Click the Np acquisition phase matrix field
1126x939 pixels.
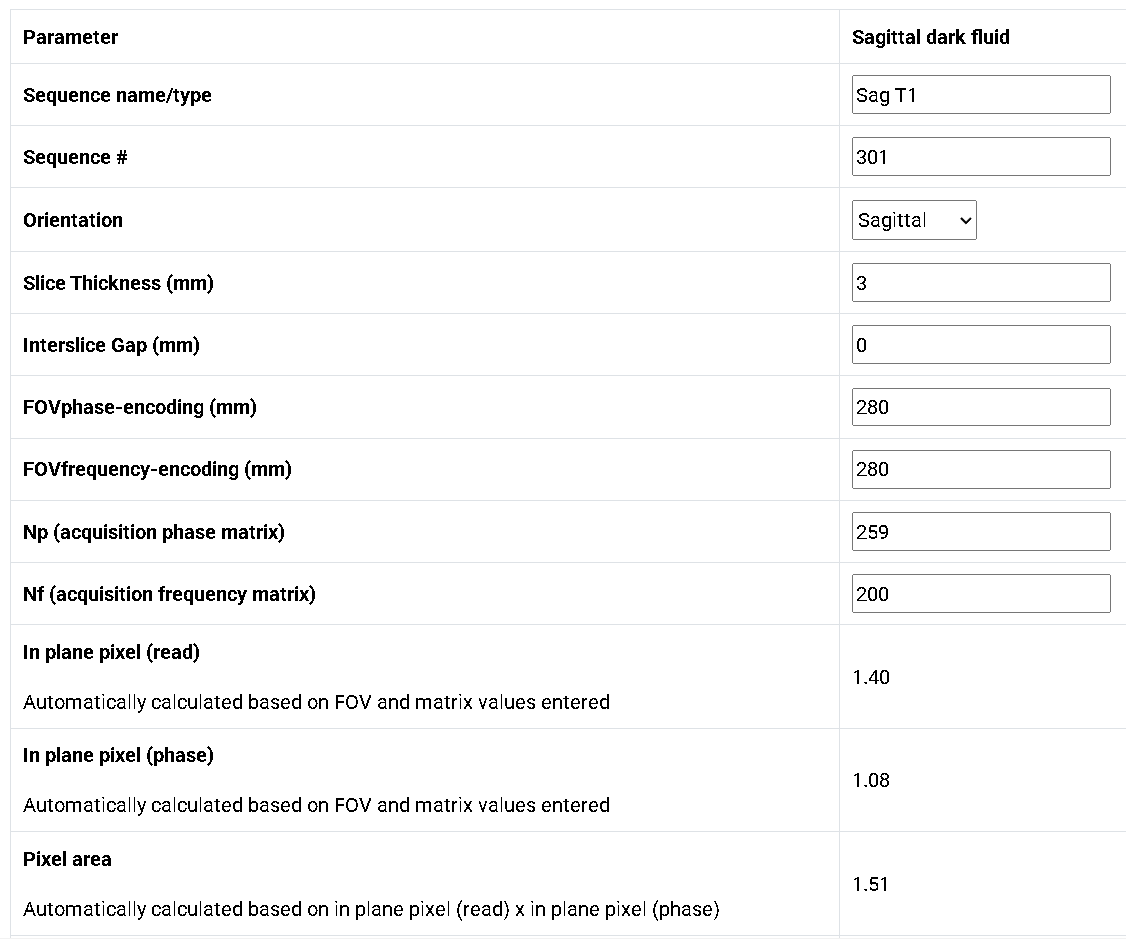point(981,532)
